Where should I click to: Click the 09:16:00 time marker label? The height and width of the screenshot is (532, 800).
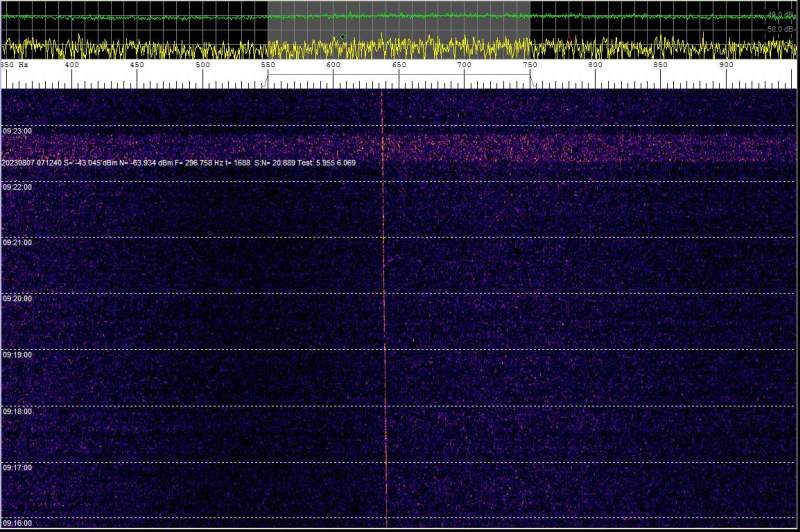point(18,523)
